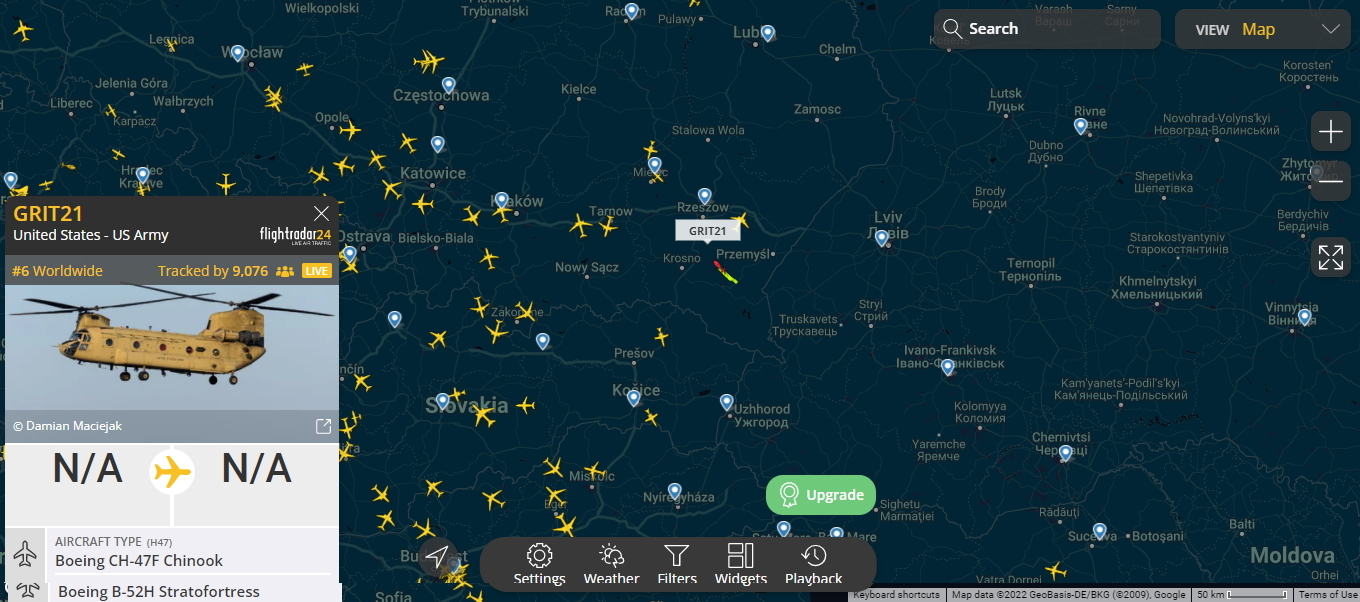
Task: Click the green Upgrade button
Action: pos(821,495)
